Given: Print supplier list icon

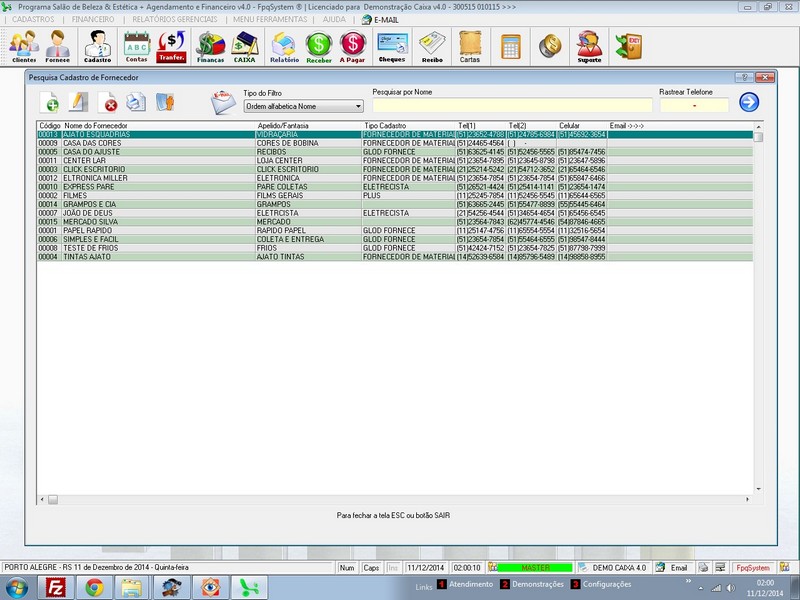Looking at the screenshot, I should pos(136,102).
